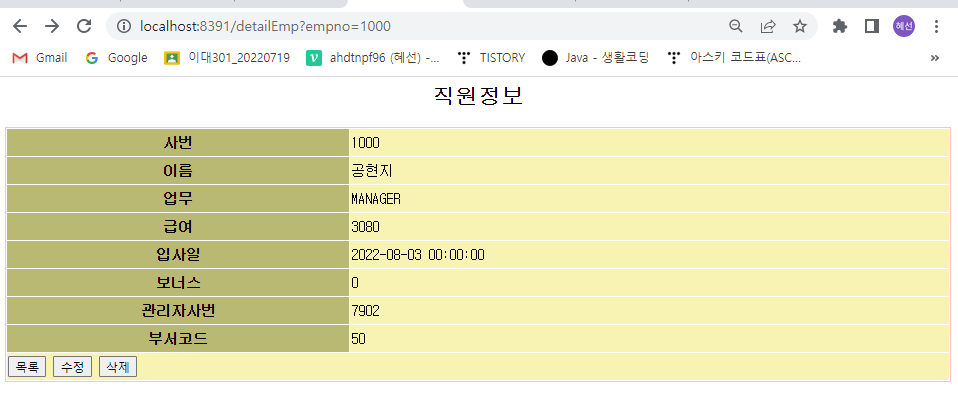Viewport: 958px width, 396px height.
Task: Click the 사번 header cell
Action: coord(178,143)
